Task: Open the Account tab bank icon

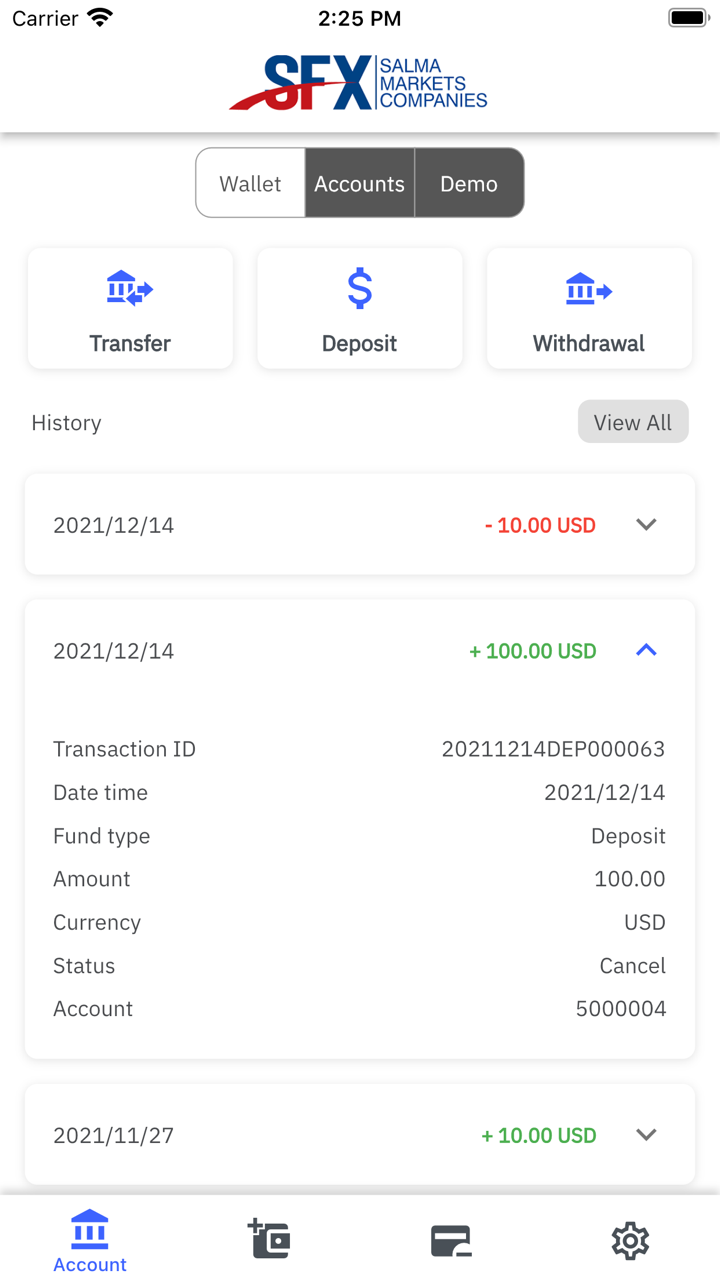Action: [x=90, y=1230]
